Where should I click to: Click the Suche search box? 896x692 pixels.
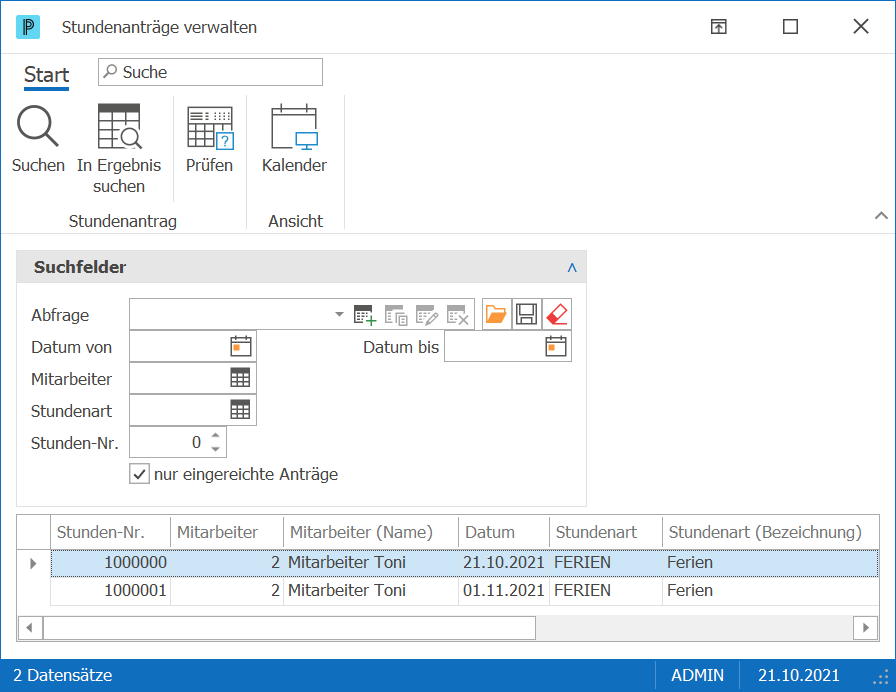(210, 72)
